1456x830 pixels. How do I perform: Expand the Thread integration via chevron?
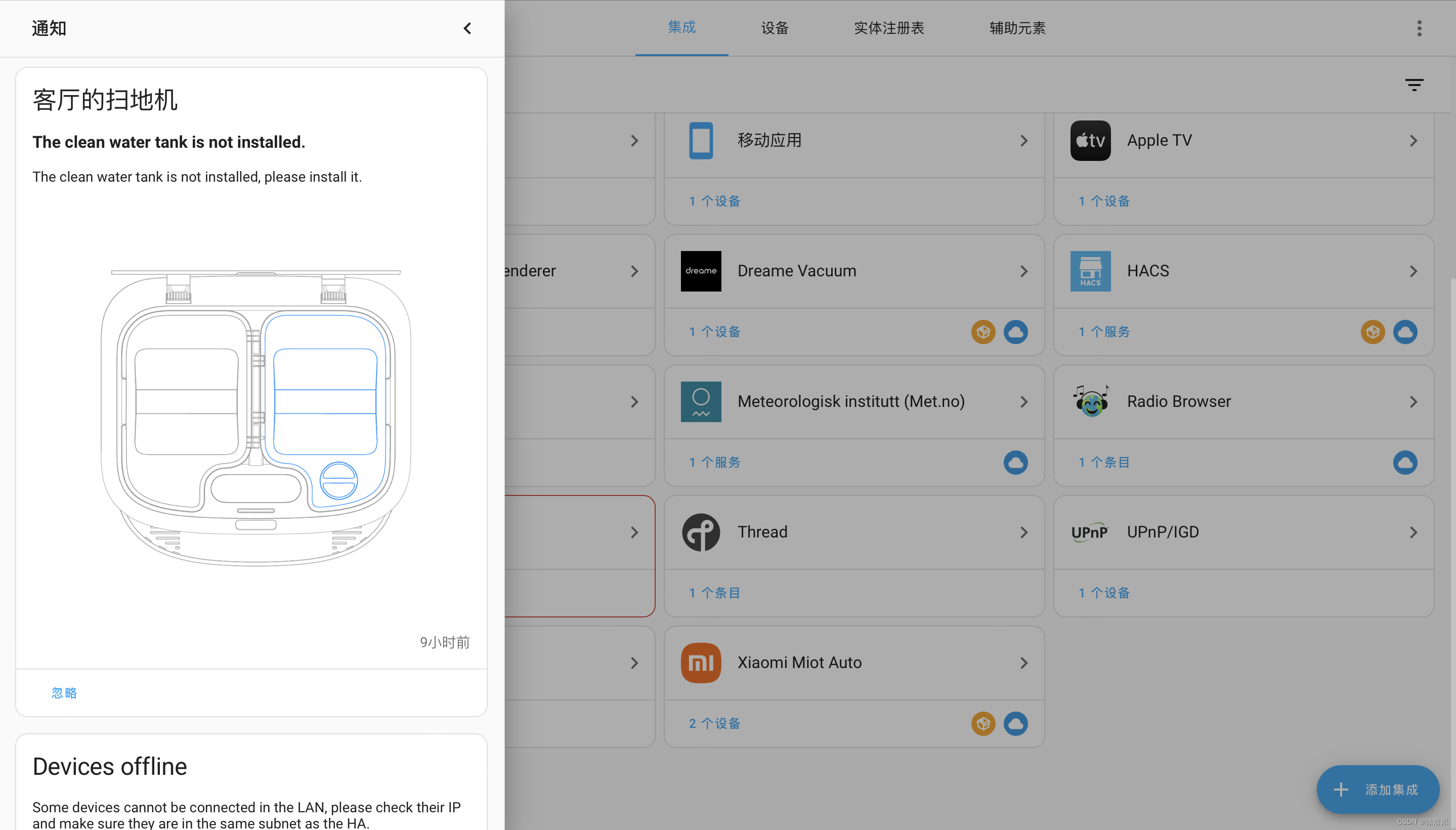1024,532
